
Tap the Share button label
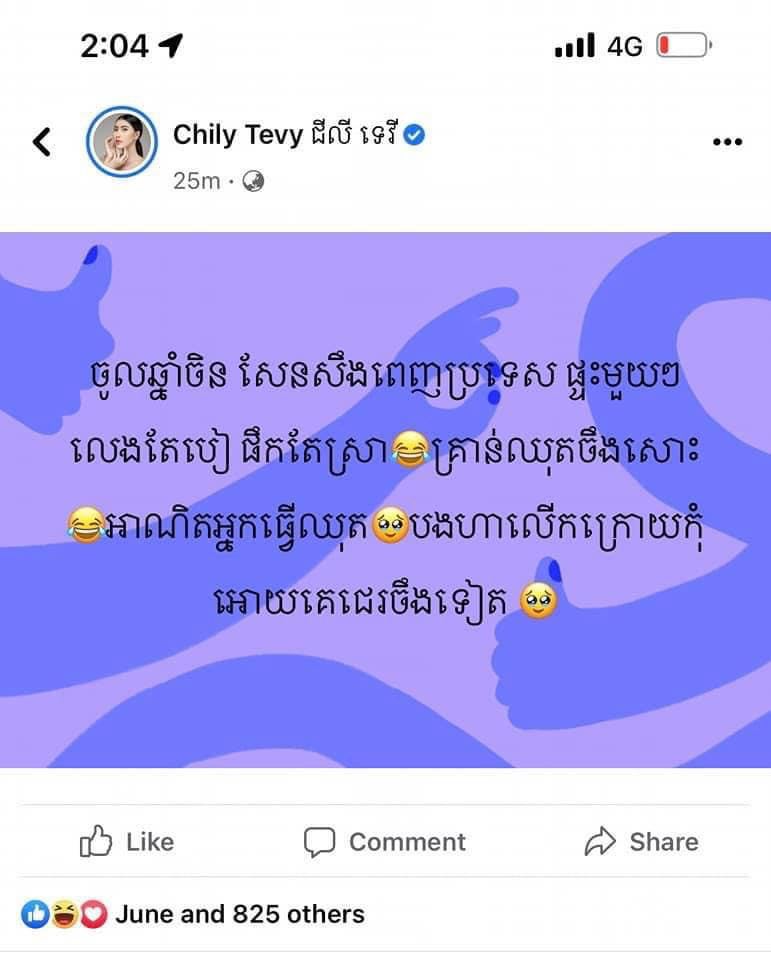(x=664, y=842)
